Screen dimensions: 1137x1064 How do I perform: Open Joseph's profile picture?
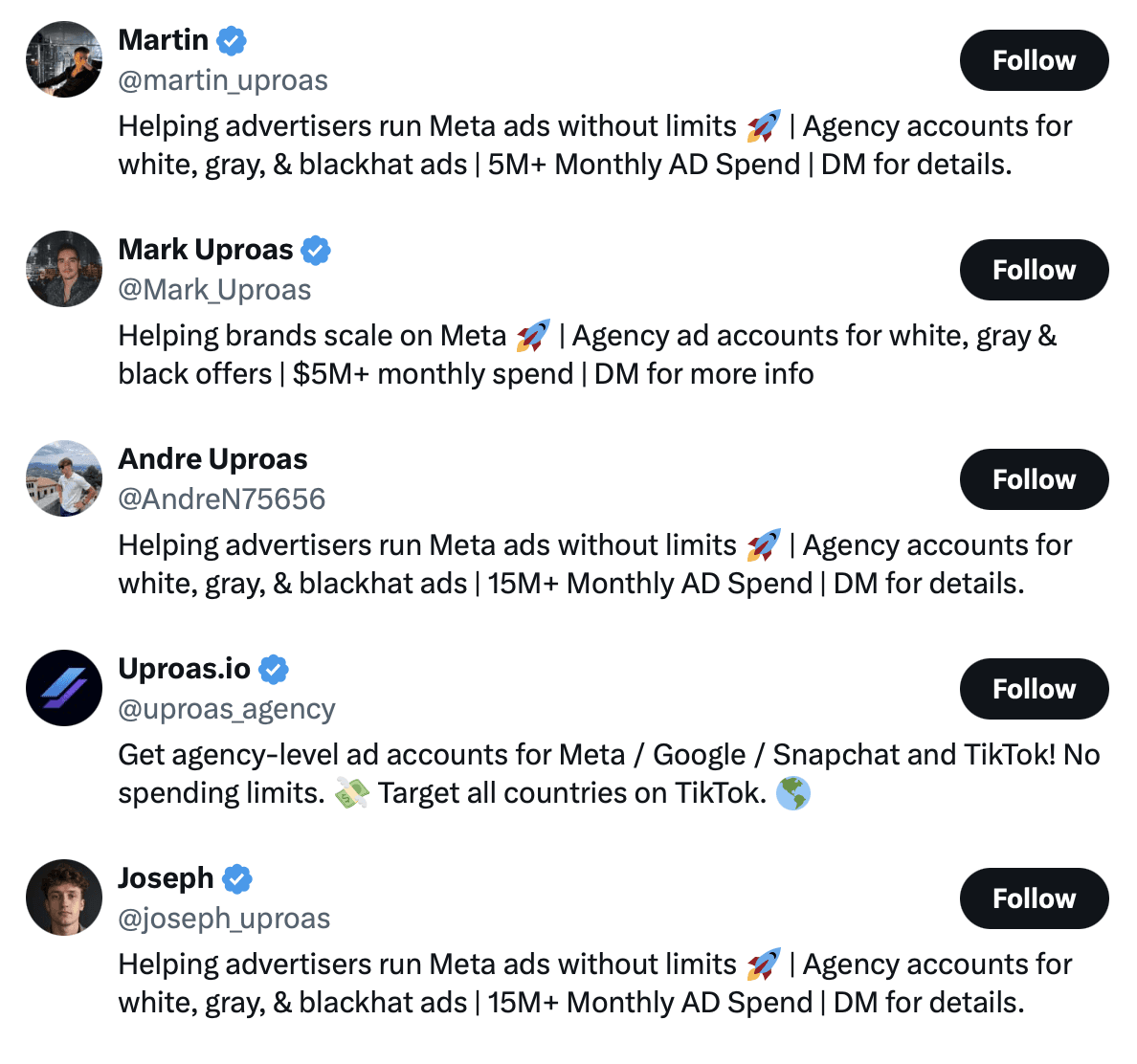(64, 898)
